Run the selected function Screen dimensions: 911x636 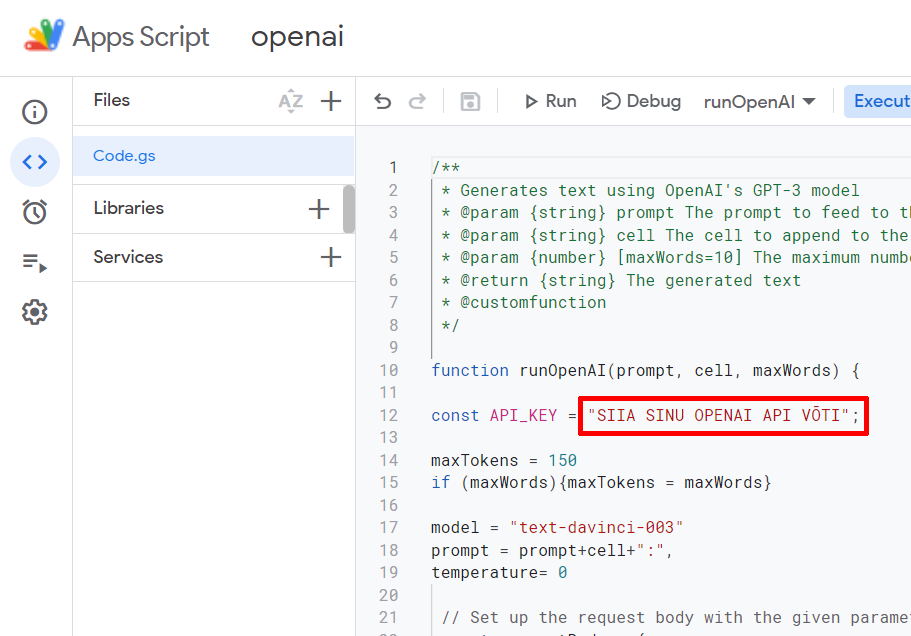point(550,102)
